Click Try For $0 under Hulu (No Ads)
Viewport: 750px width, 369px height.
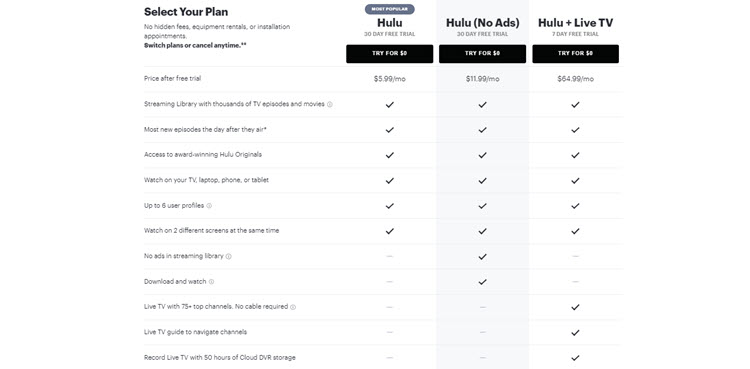[x=482, y=54]
